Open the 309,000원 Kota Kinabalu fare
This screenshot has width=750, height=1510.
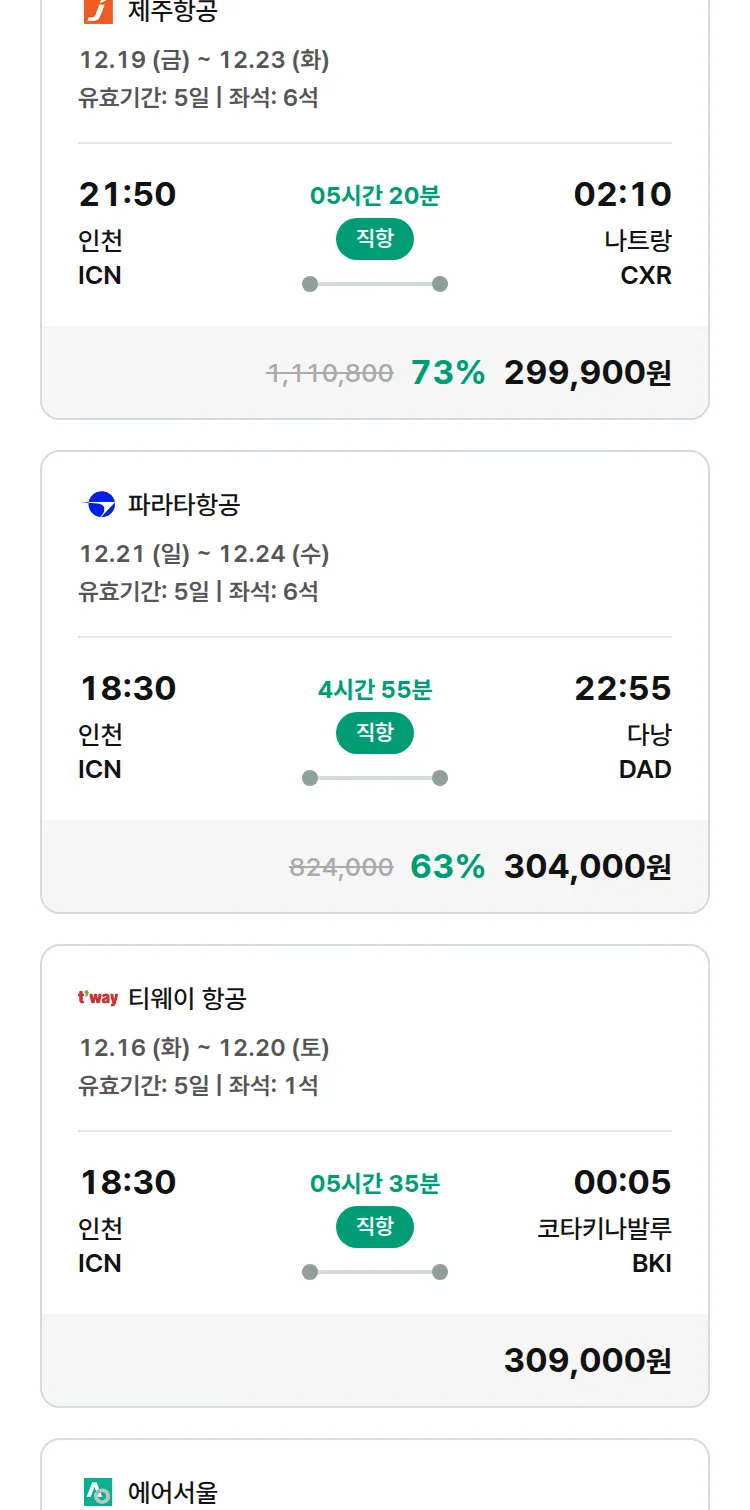(587, 1361)
